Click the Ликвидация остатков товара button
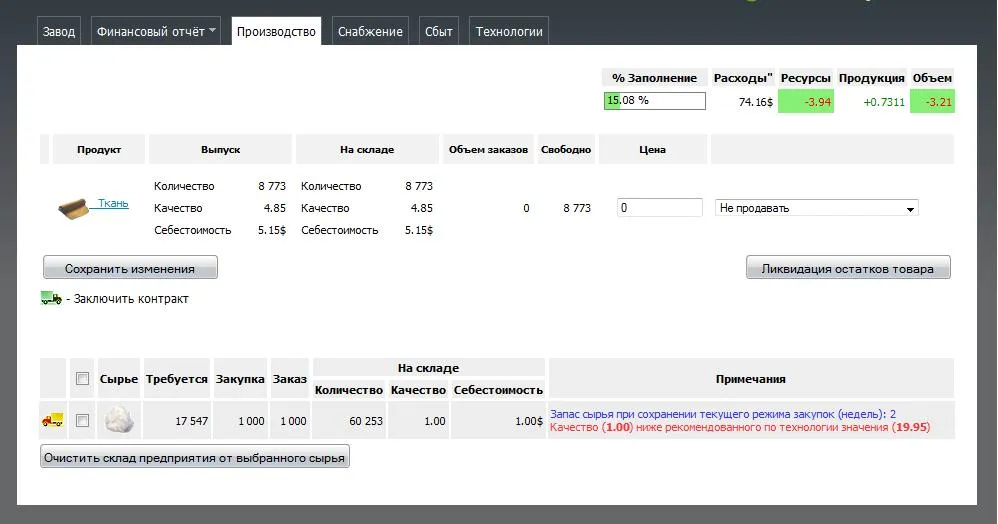The image size is (998, 524). (847, 268)
